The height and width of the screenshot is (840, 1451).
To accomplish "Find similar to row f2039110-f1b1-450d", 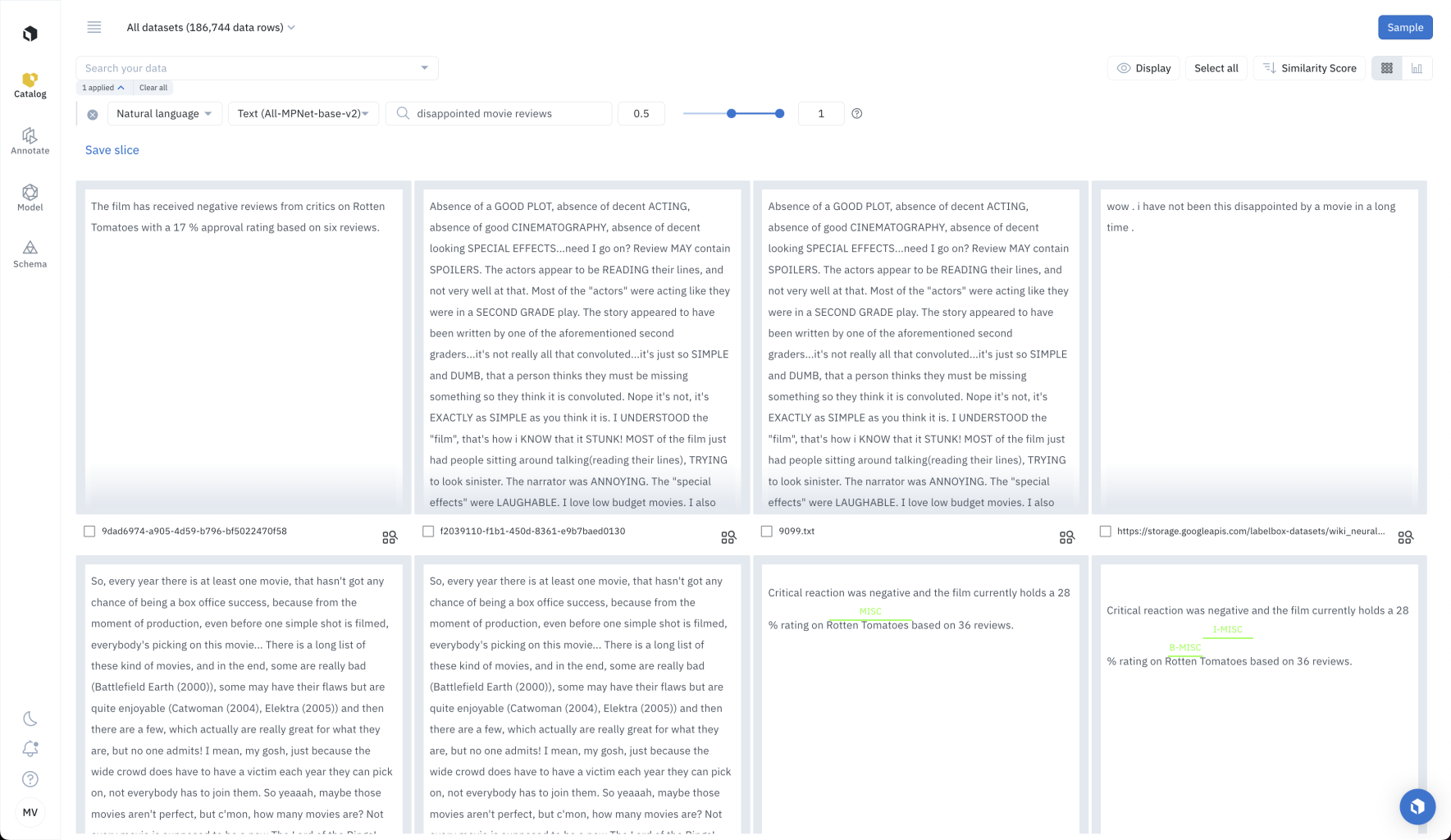I will coord(728,537).
